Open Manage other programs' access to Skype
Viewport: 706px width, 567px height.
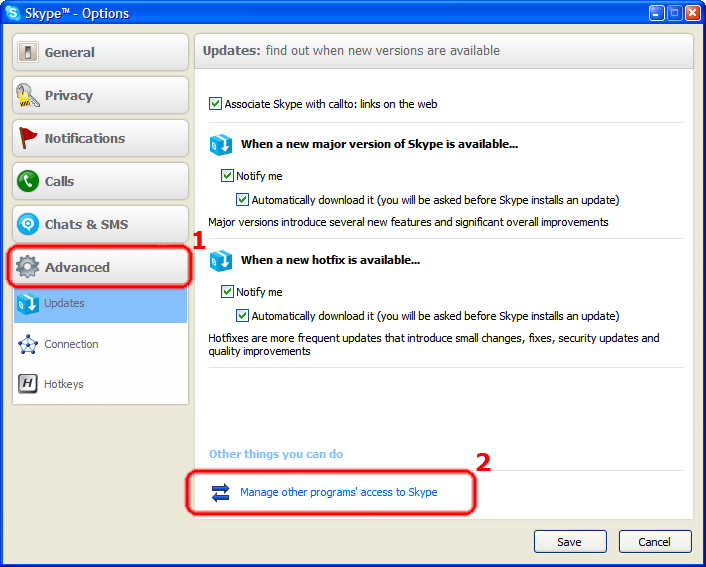tap(339, 492)
